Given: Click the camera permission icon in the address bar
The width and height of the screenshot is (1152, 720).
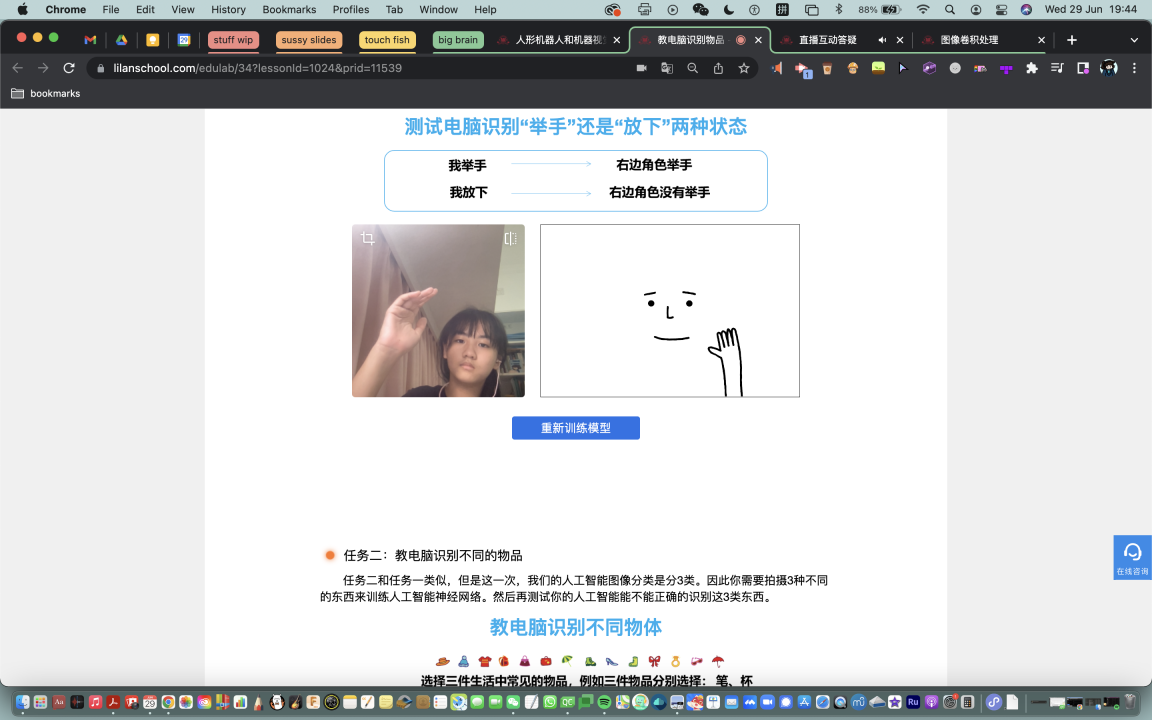Looking at the screenshot, I should [642, 68].
